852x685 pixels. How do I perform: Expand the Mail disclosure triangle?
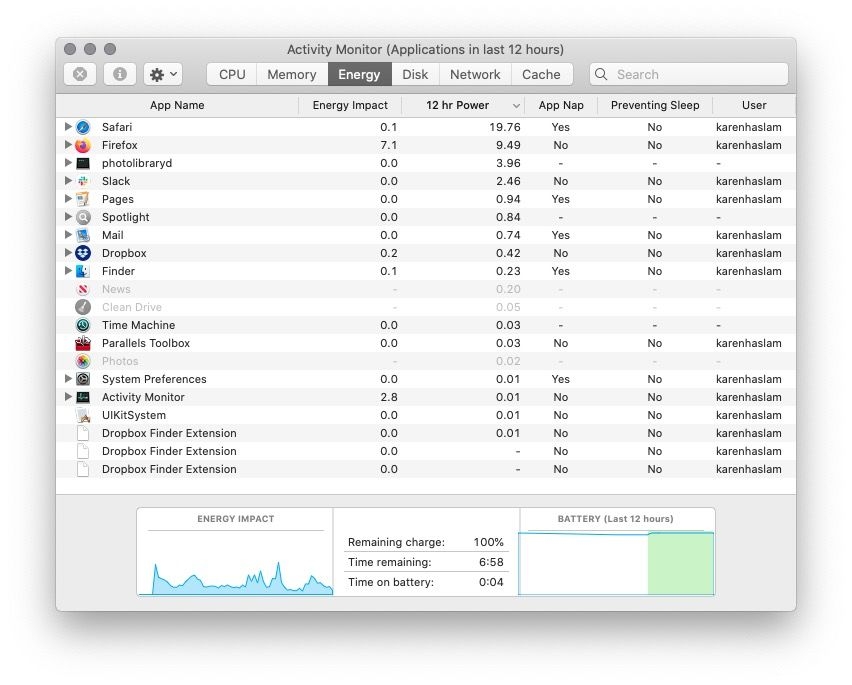(68, 235)
